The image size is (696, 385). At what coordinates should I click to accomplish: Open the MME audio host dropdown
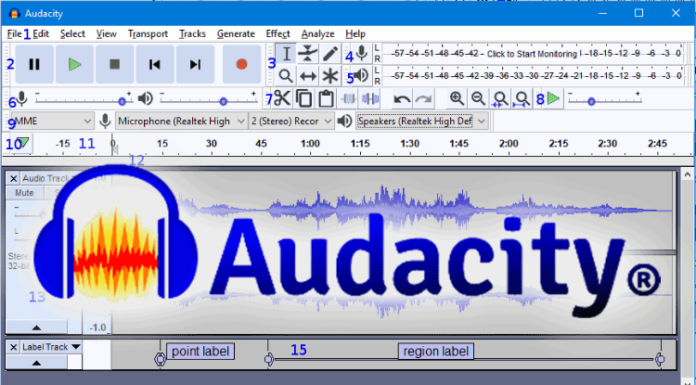coord(52,121)
